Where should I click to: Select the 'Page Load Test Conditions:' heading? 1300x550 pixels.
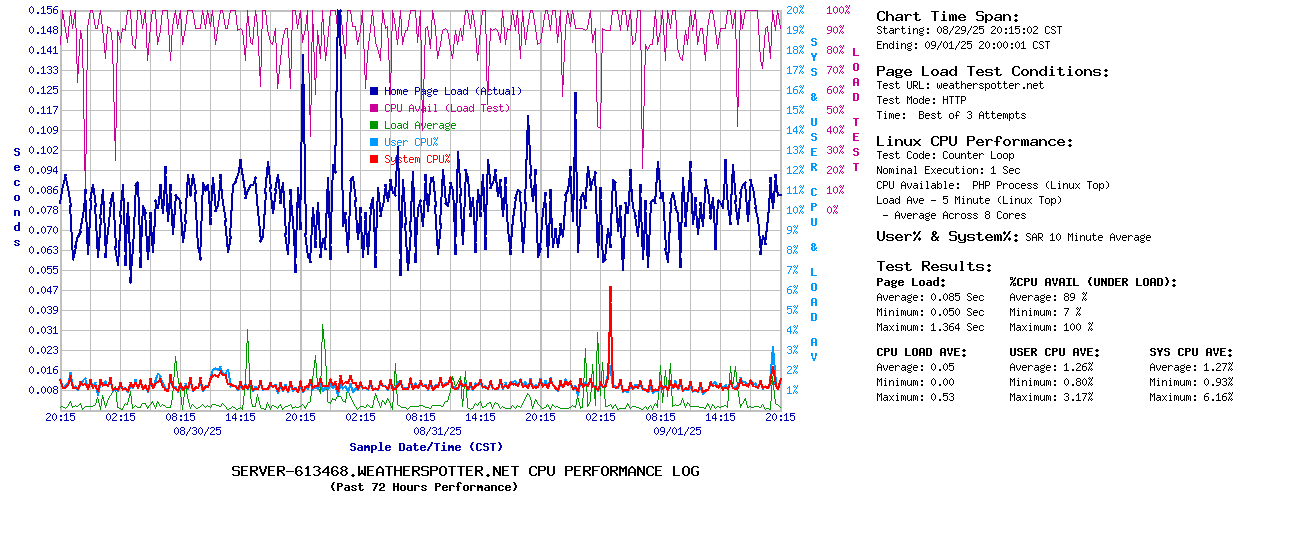click(x=992, y=71)
